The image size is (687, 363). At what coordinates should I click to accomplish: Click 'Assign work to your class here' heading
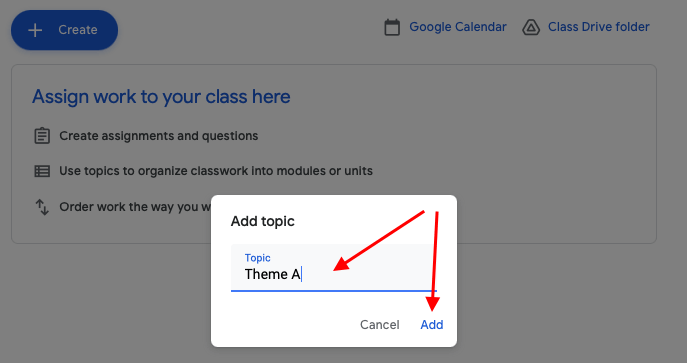point(161,97)
